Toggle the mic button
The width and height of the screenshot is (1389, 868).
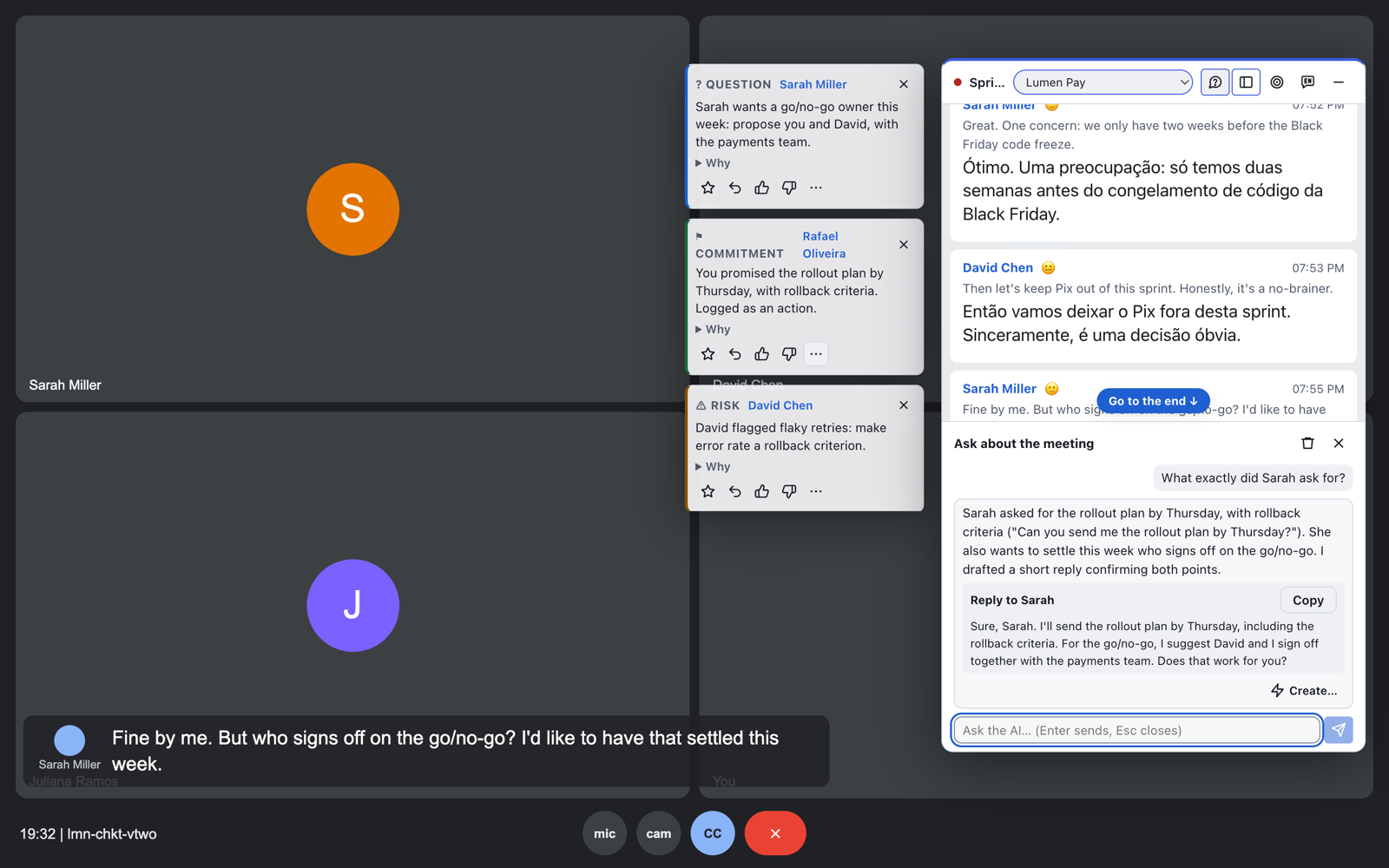pyautogui.click(x=605, y=833)
